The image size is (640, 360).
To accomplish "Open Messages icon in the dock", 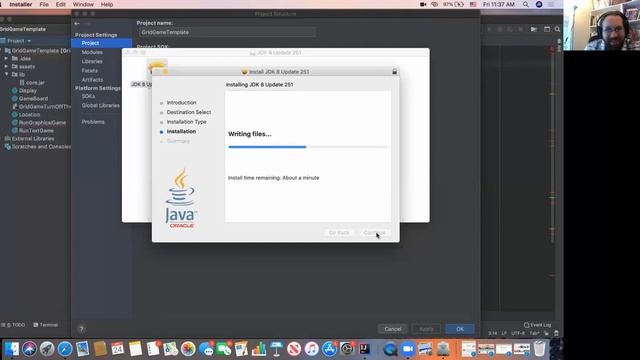I will click(x=206, y=349).
